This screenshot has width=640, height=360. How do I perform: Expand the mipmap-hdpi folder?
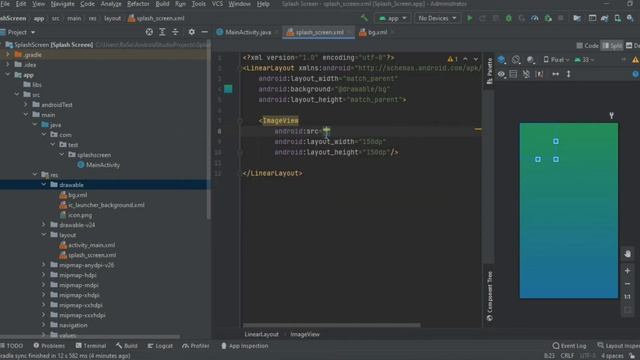[44, 275]
